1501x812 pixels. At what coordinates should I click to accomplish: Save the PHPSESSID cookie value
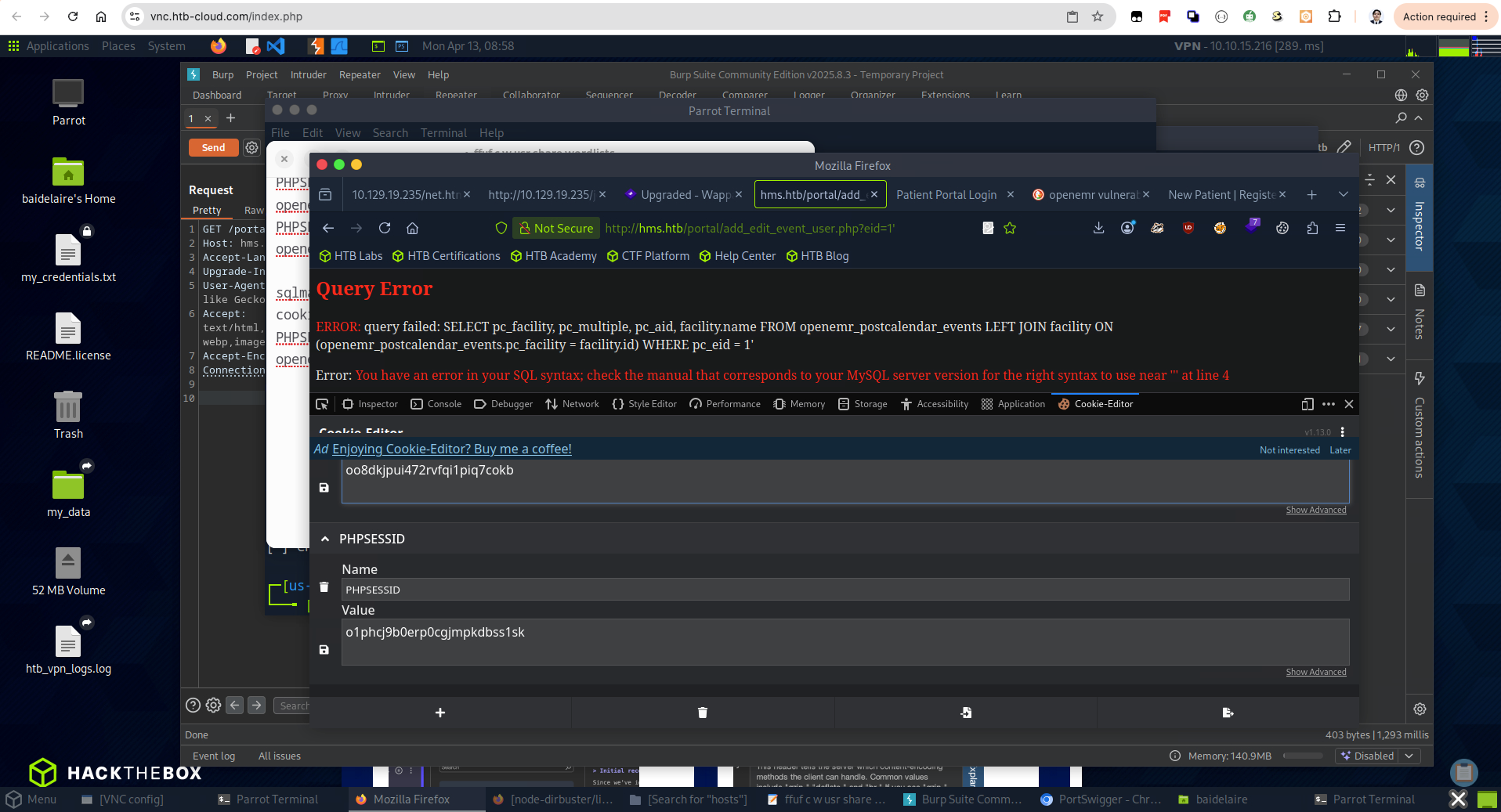[x=324, y=650]
